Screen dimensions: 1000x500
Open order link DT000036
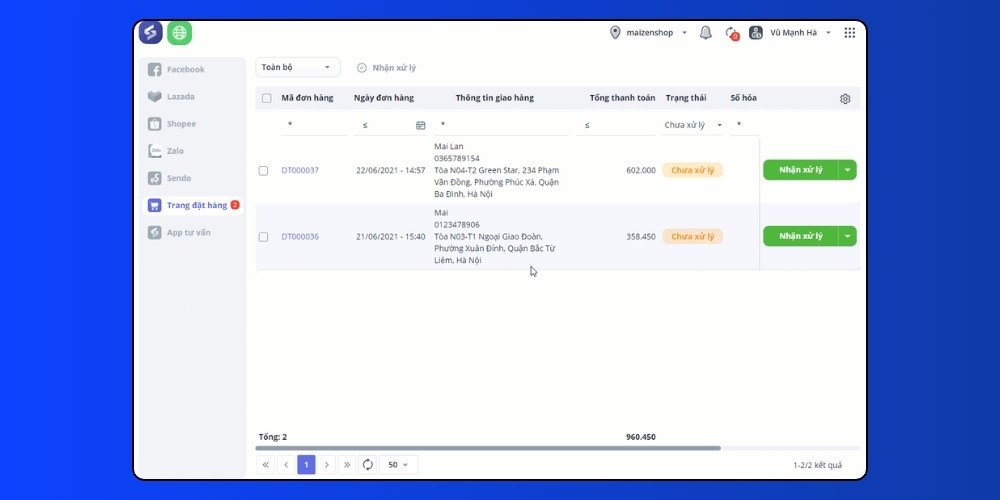pos(300,237)
